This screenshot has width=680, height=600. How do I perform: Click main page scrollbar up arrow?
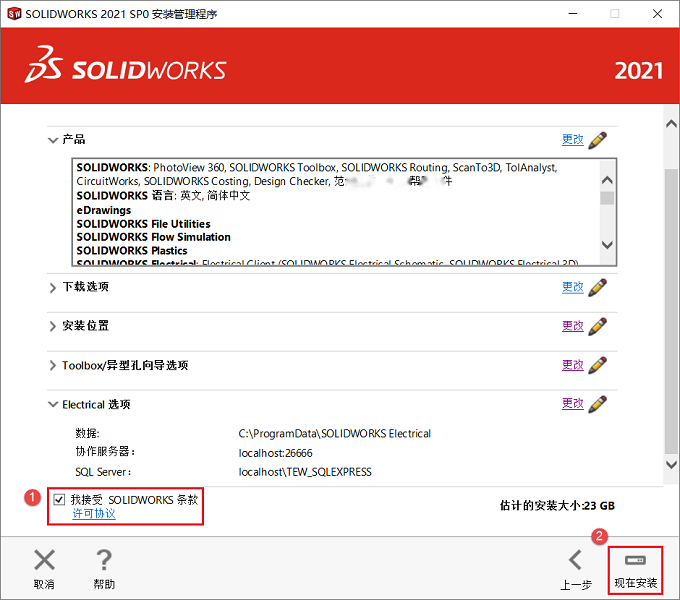point(671,124)
